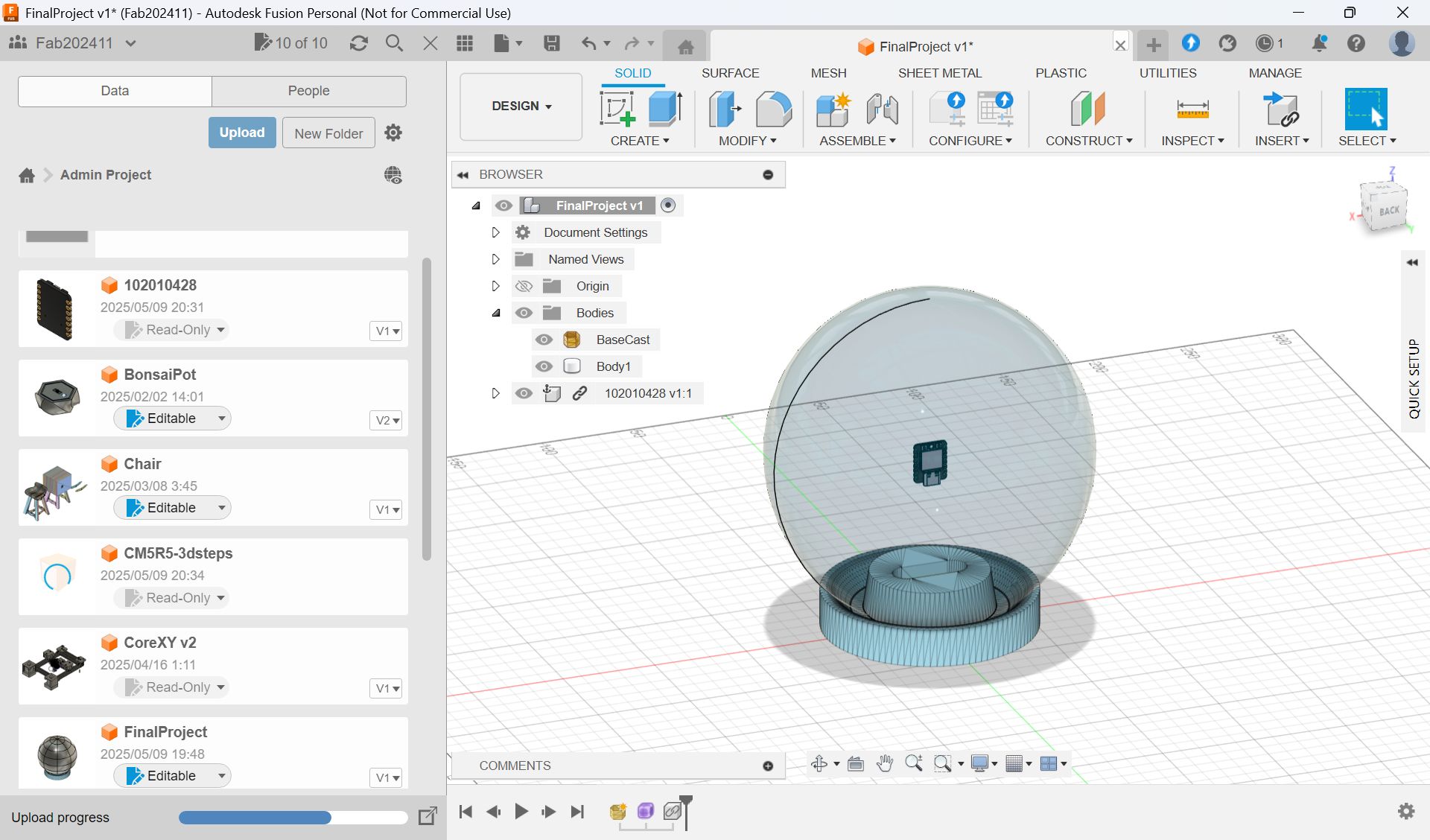Save the document with the disk icon
This screenshot has height=840, width=1430.
552,43
